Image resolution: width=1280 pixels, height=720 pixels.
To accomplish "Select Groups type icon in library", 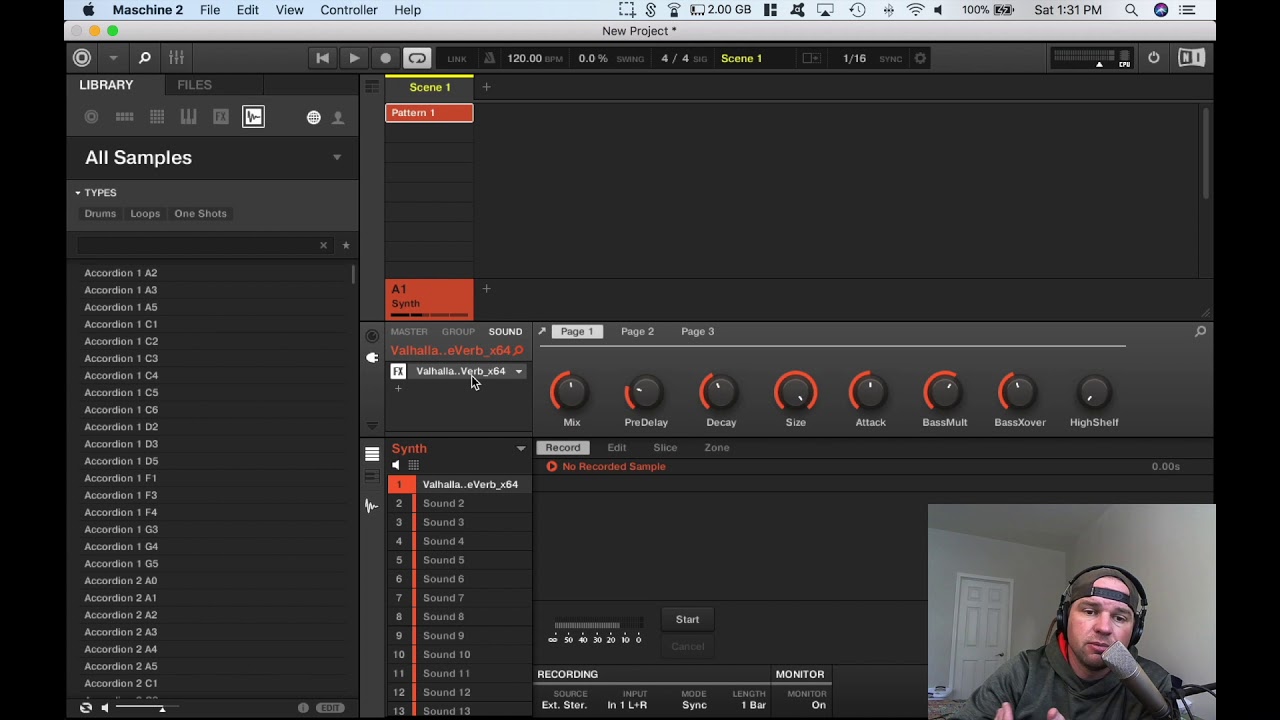I will click(124, 117).
